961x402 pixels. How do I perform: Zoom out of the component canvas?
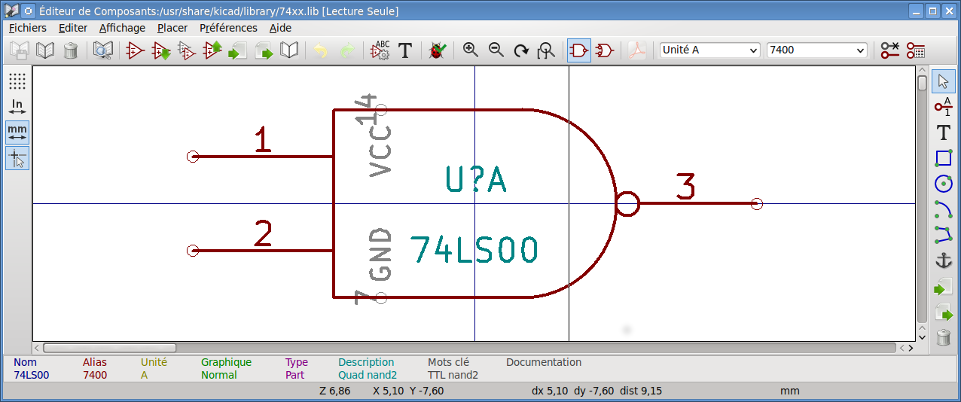point(496,50)
